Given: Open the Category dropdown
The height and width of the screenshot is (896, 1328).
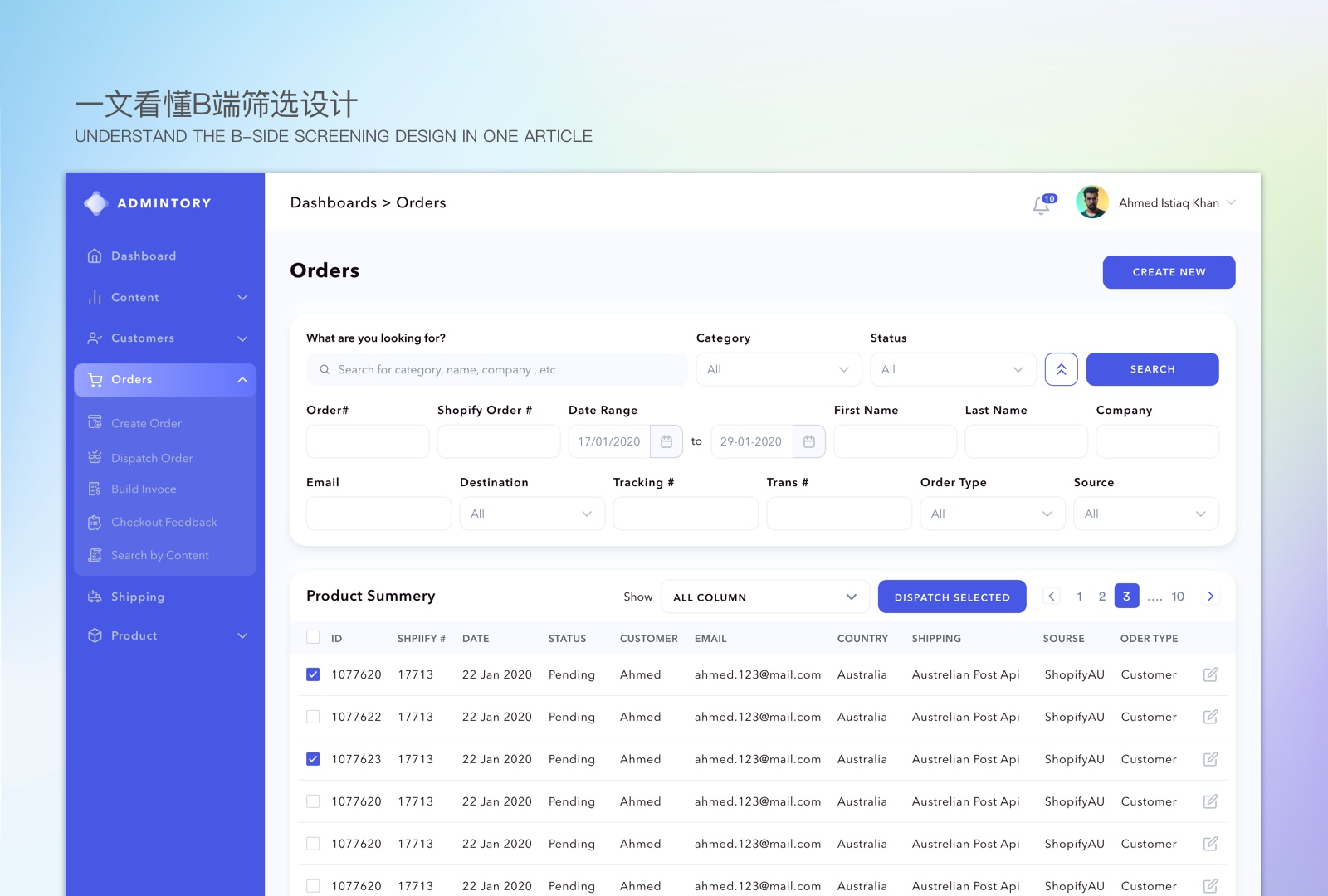Looking at the screenshot, I should 779,369.
